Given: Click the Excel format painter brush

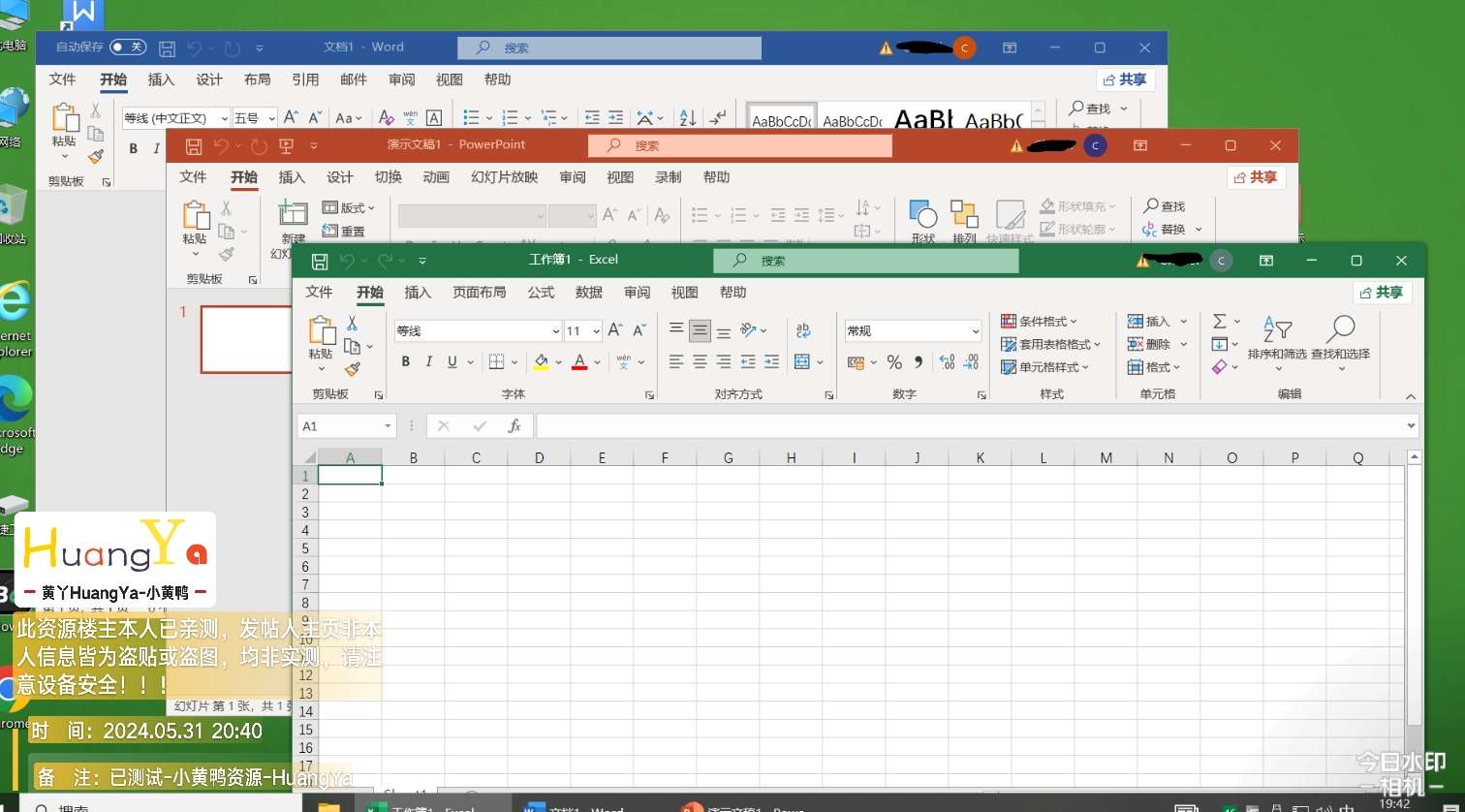Looking at the screenshot, I should [x=353, y=369].
